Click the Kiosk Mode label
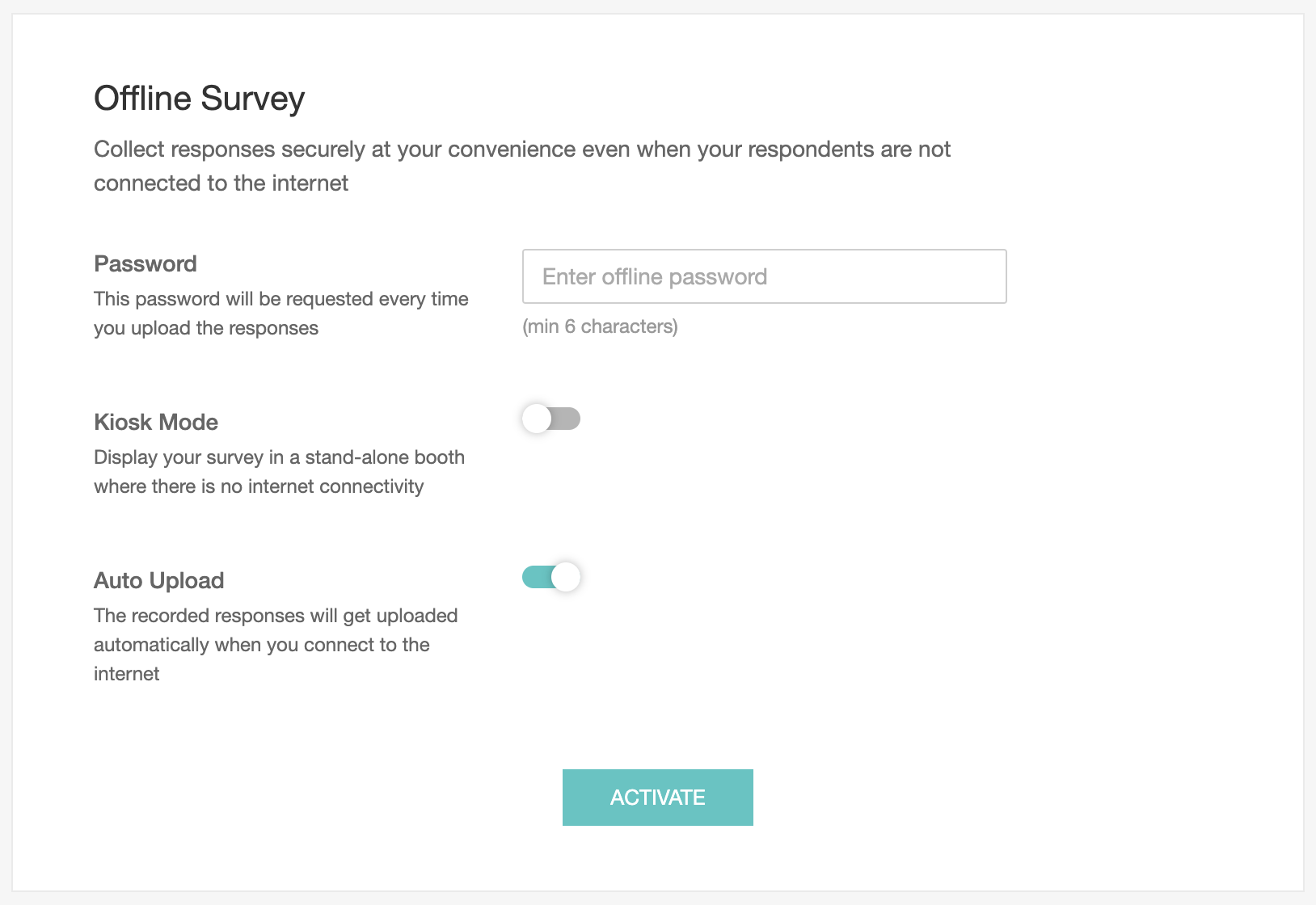This screenshot has width=1316, height=905. click(156, 423)
